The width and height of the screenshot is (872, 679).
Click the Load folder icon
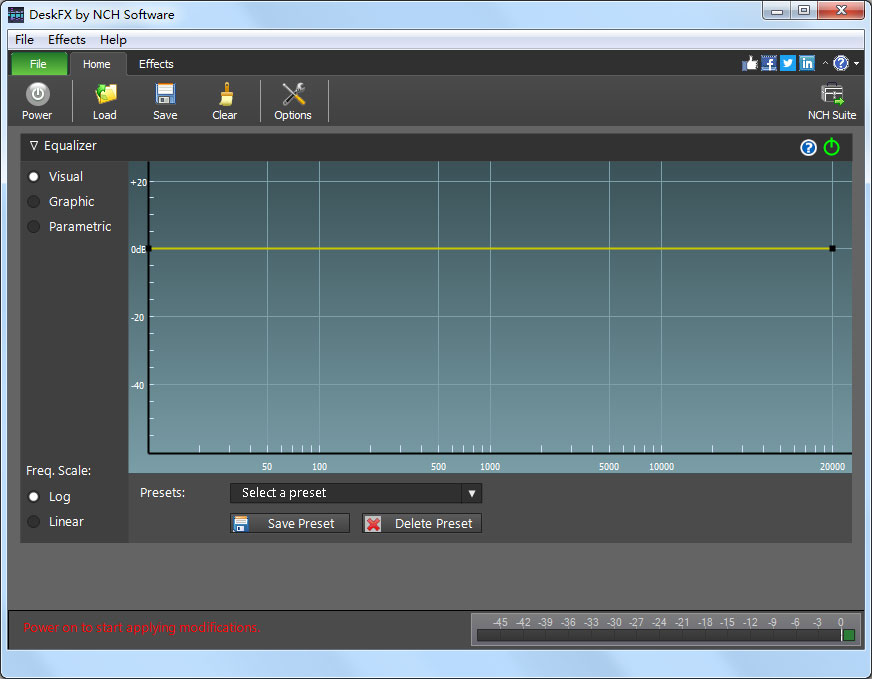[105, 101]
